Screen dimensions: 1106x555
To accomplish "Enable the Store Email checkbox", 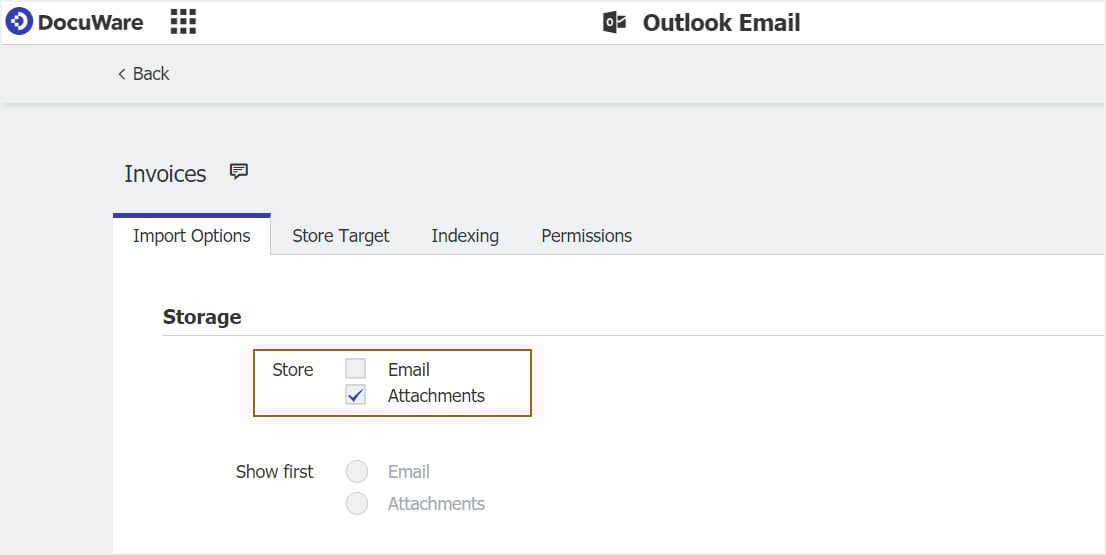I will point(356,369).
